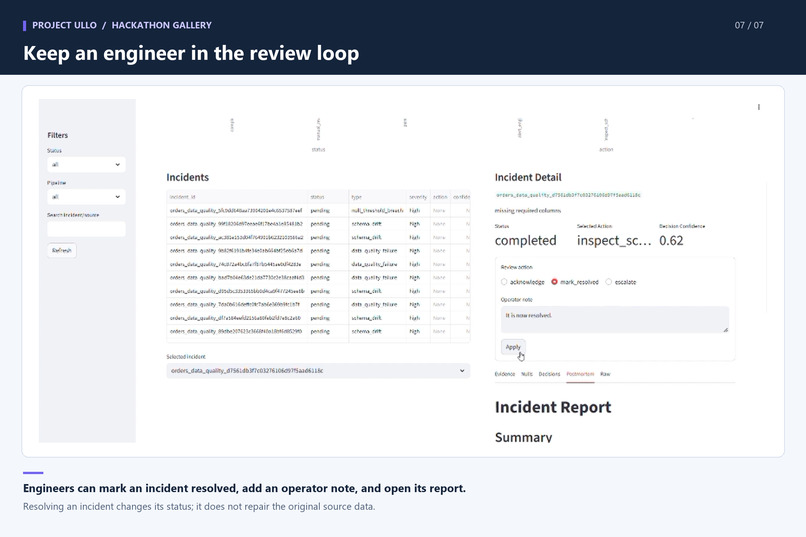Switch to the Decisions tab
This screenshot has width=806, height=537.
point(549,374)
